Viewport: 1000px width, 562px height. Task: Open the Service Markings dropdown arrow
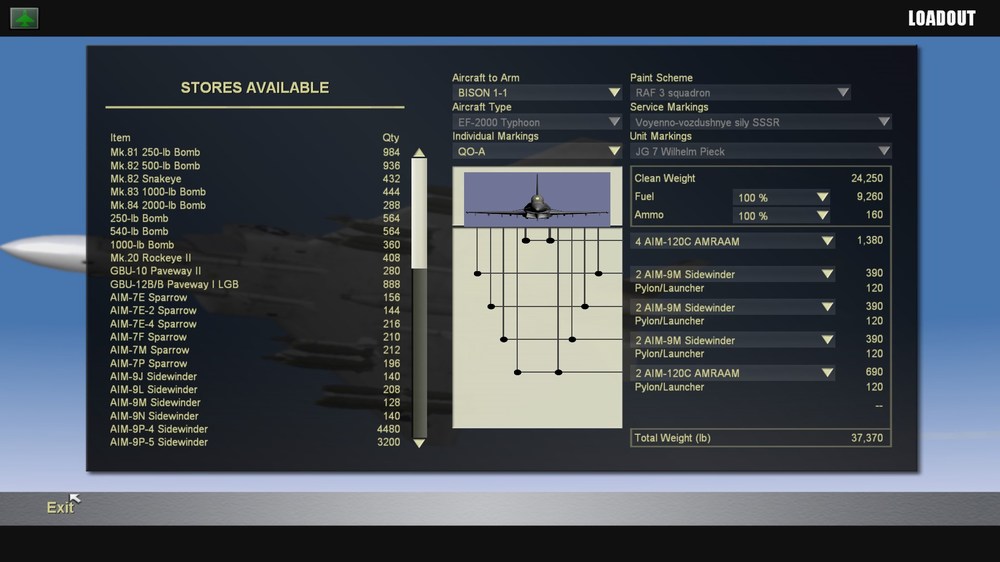click(x=883, y=122)
